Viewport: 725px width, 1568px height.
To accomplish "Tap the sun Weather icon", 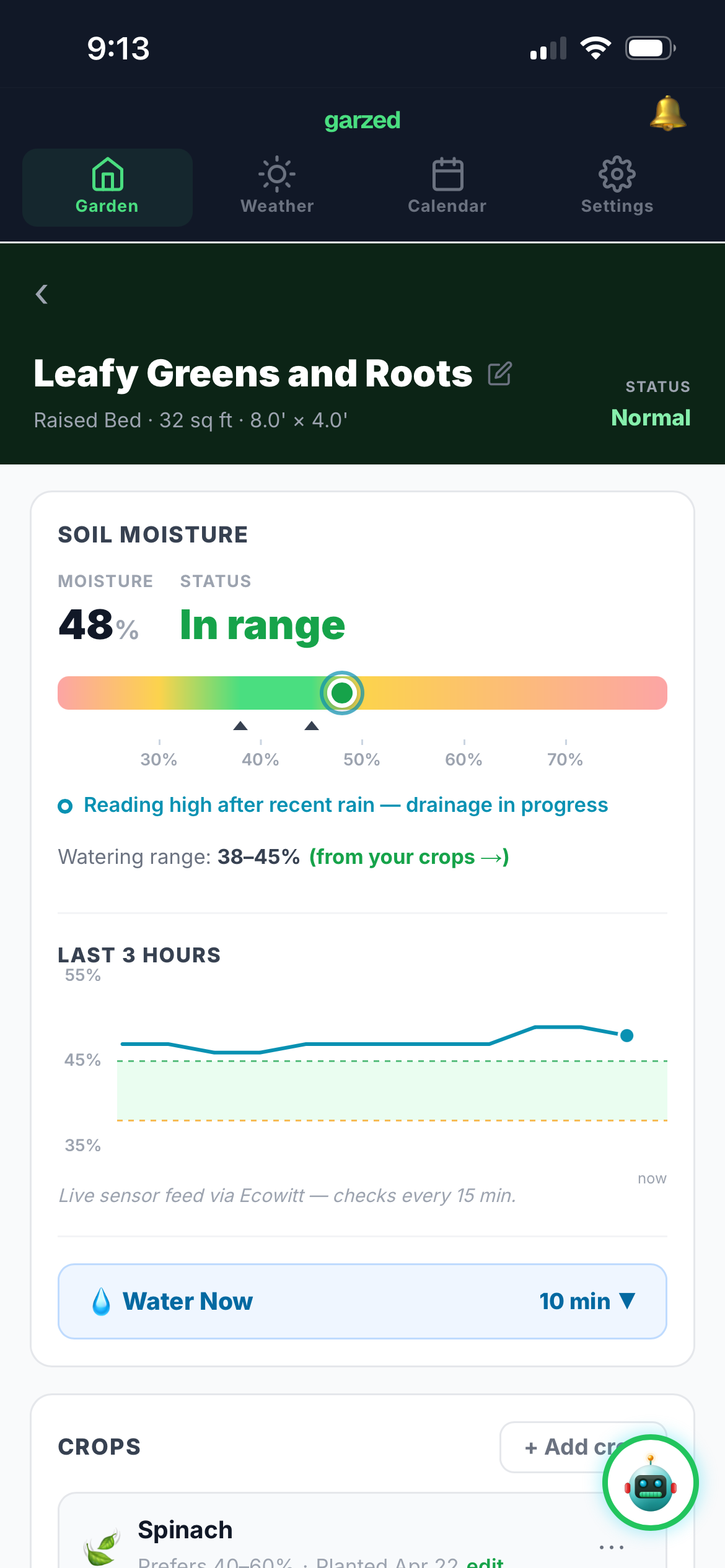I will tap(277, 174).
